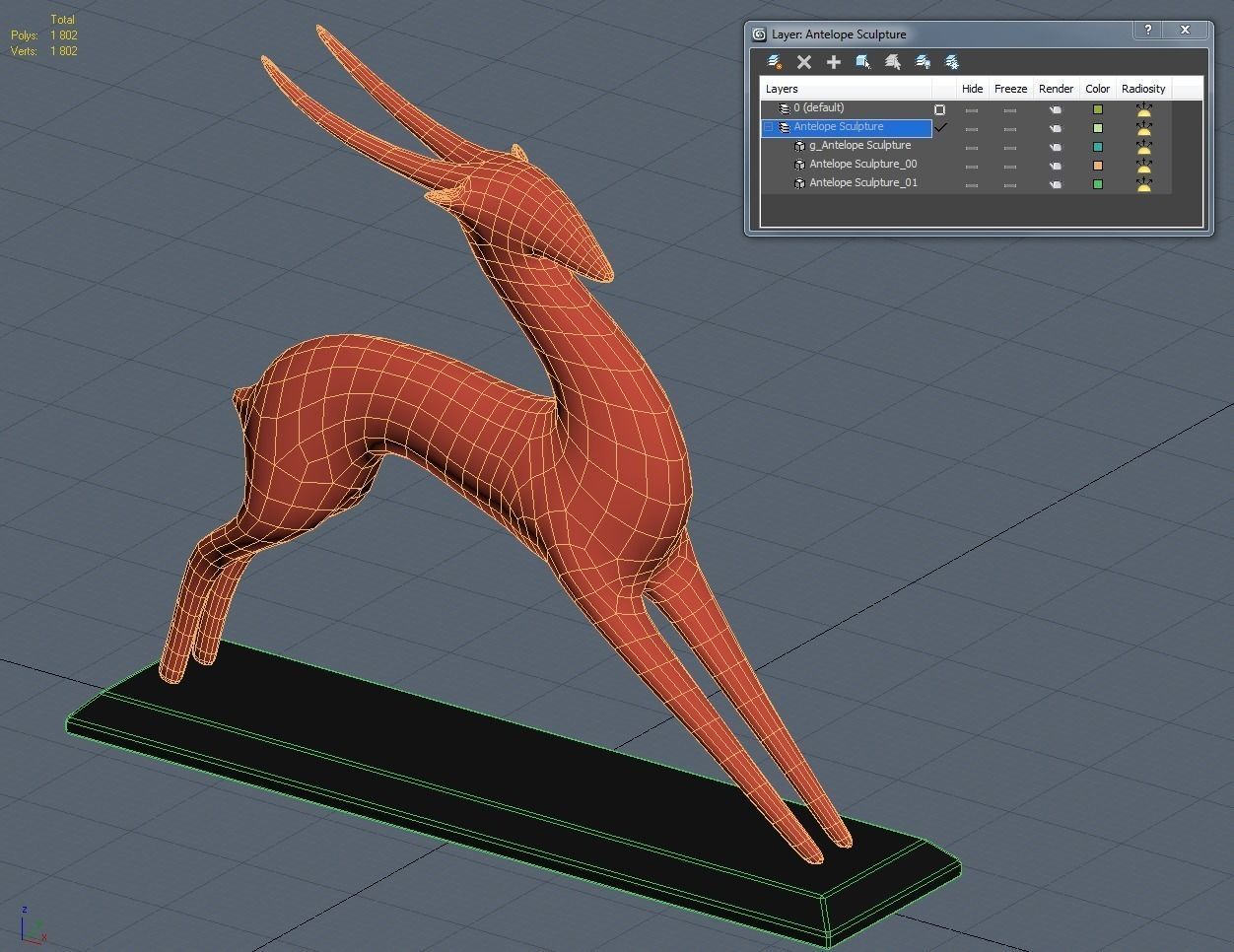
Task: Toggle render teapot for Antelope Sculpture_01
Action: pyautogui.click(x=1056, y=184)
